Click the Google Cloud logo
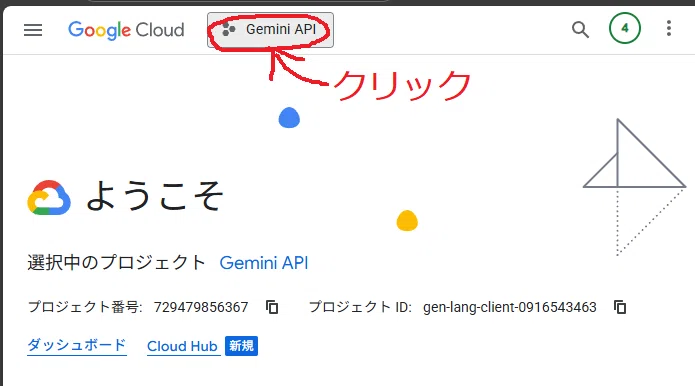This screenshot has width=695, height=386. (x=126, y=30)
